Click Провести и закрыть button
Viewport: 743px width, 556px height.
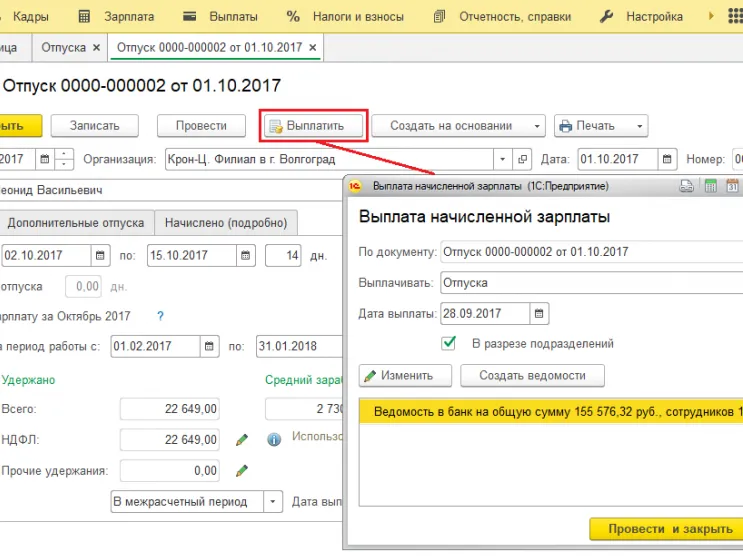(666, 529)
